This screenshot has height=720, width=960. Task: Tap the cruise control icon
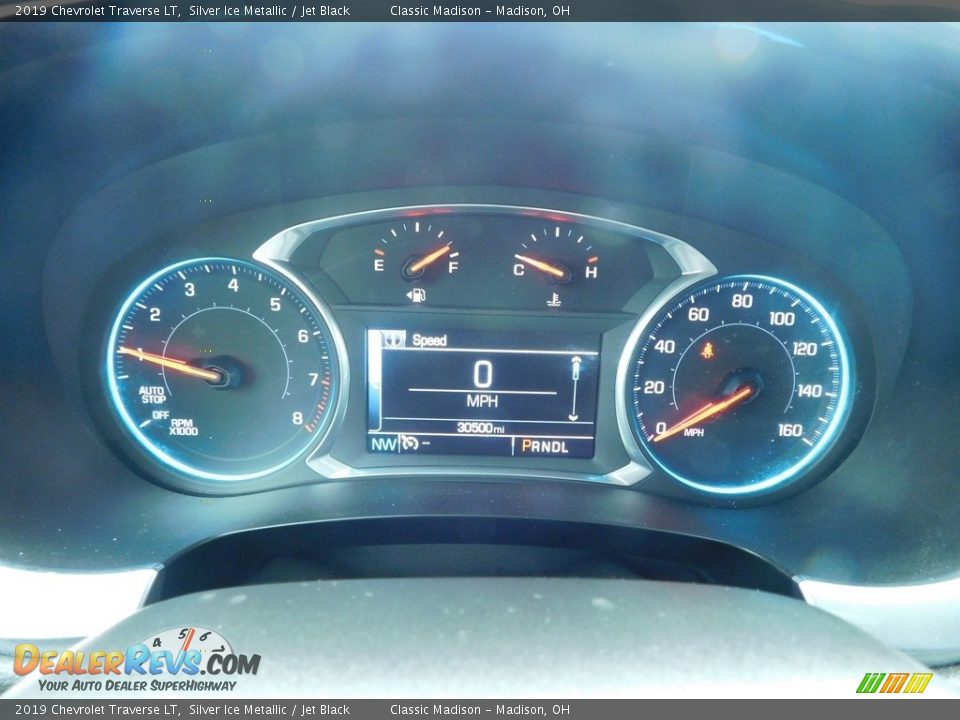409,444
